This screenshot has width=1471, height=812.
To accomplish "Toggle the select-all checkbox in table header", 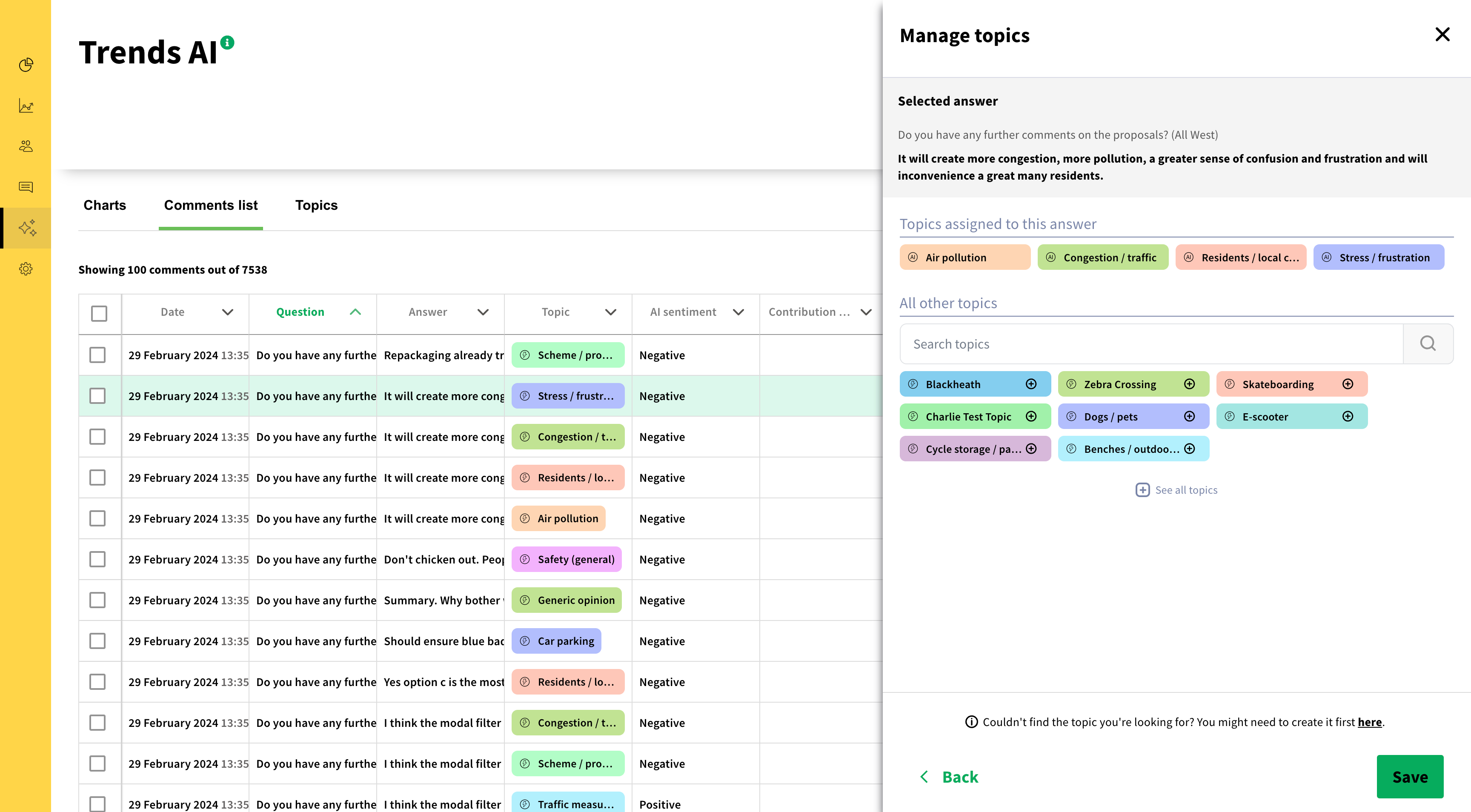I will click(x=99, y=313).
